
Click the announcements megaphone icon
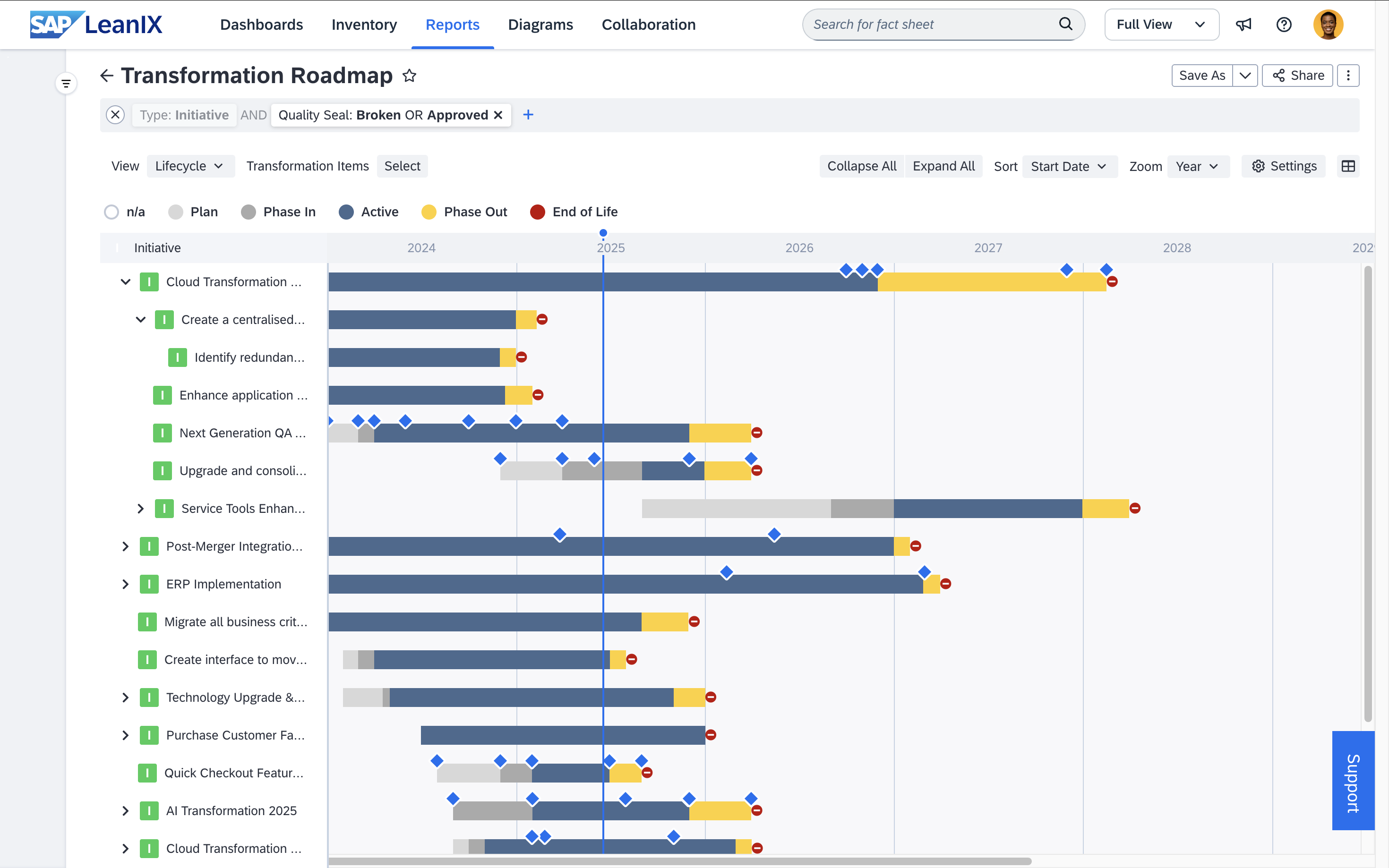pyautogui.click(x=1243, y=25)
